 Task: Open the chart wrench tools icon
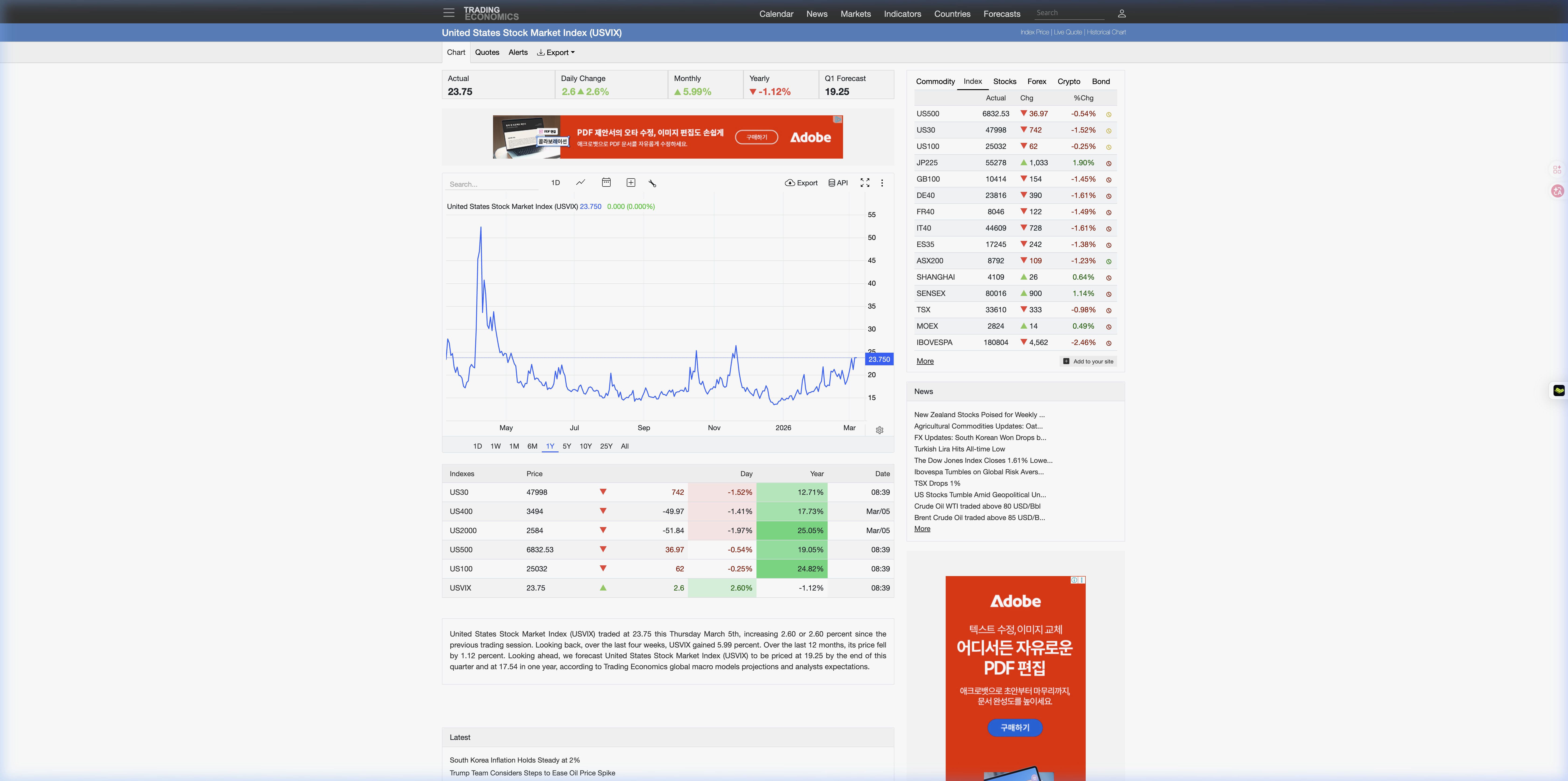click(653, 183)
